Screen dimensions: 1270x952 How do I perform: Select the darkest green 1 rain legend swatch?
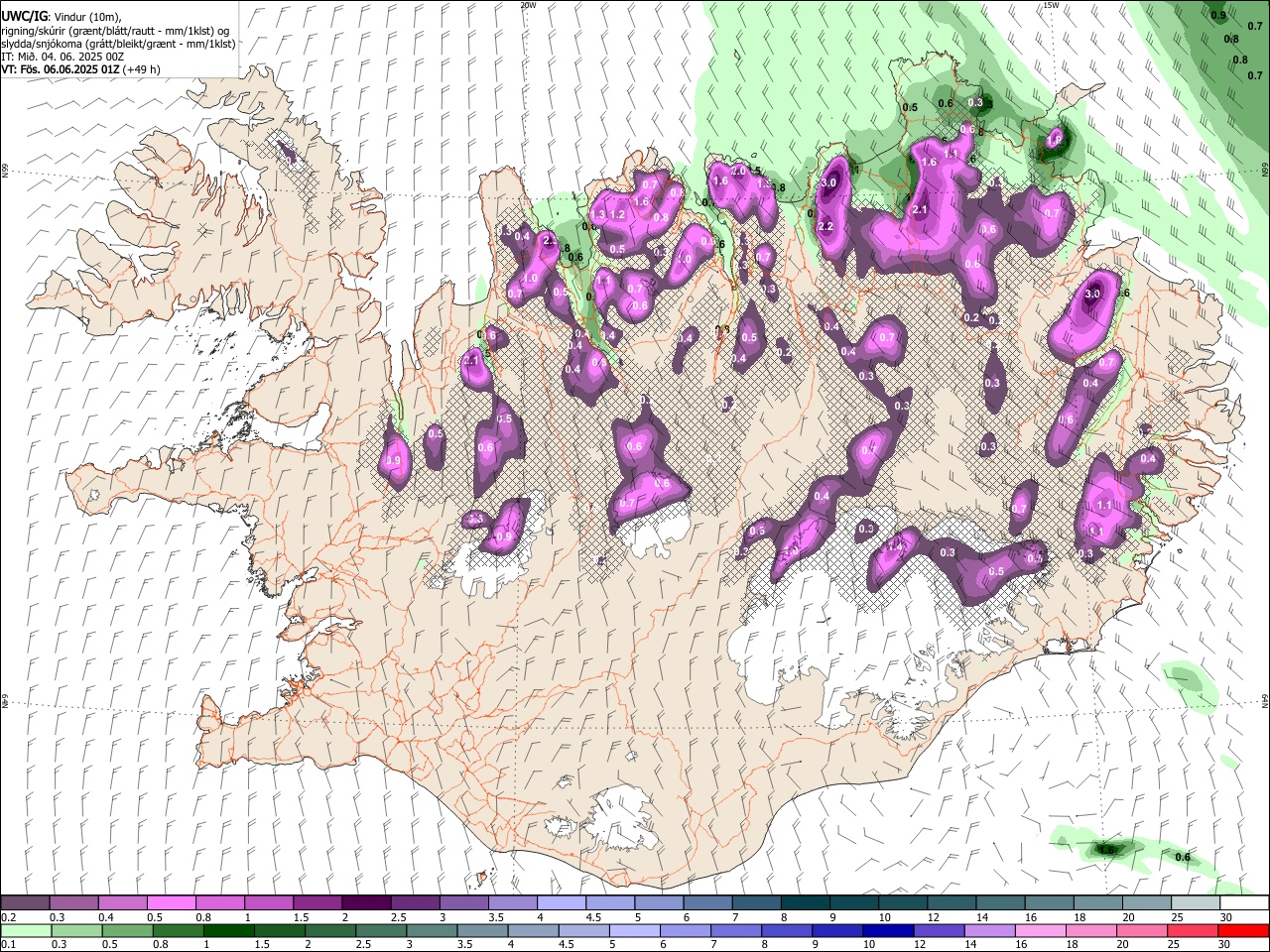[x=229, y=931]
